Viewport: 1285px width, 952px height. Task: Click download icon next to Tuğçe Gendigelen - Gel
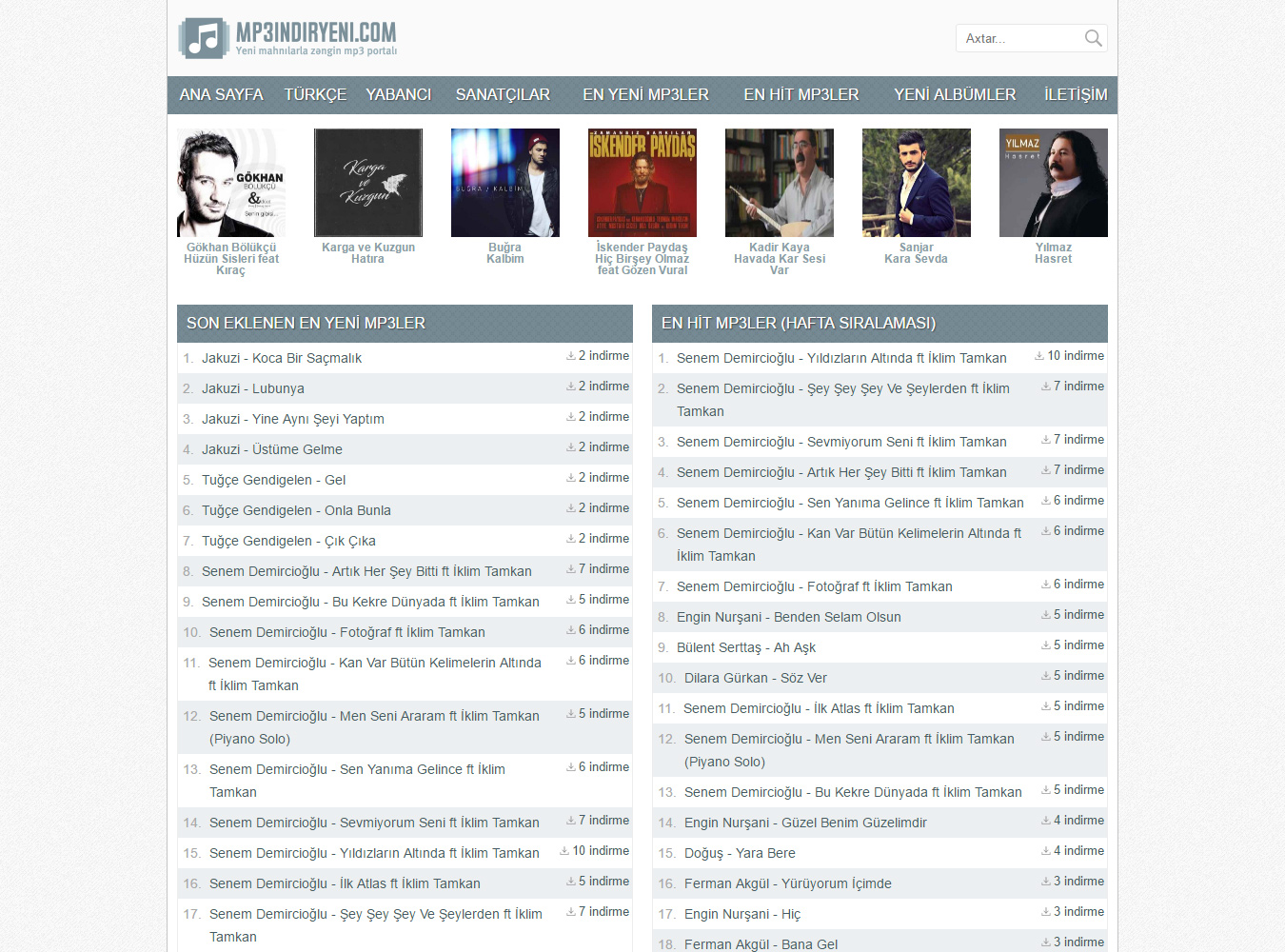571,478
